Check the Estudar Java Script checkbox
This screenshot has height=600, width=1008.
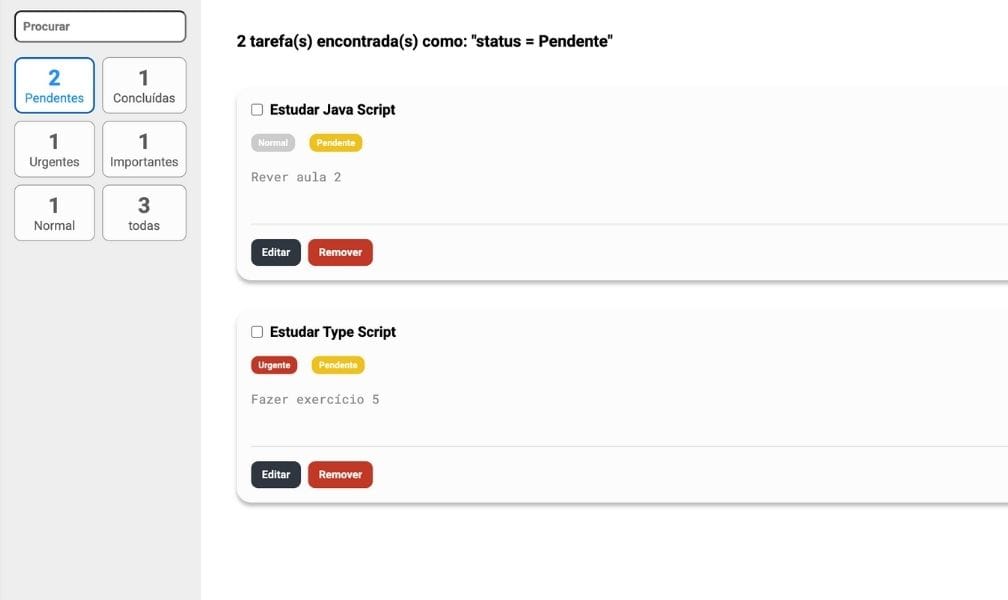point(257,110)
